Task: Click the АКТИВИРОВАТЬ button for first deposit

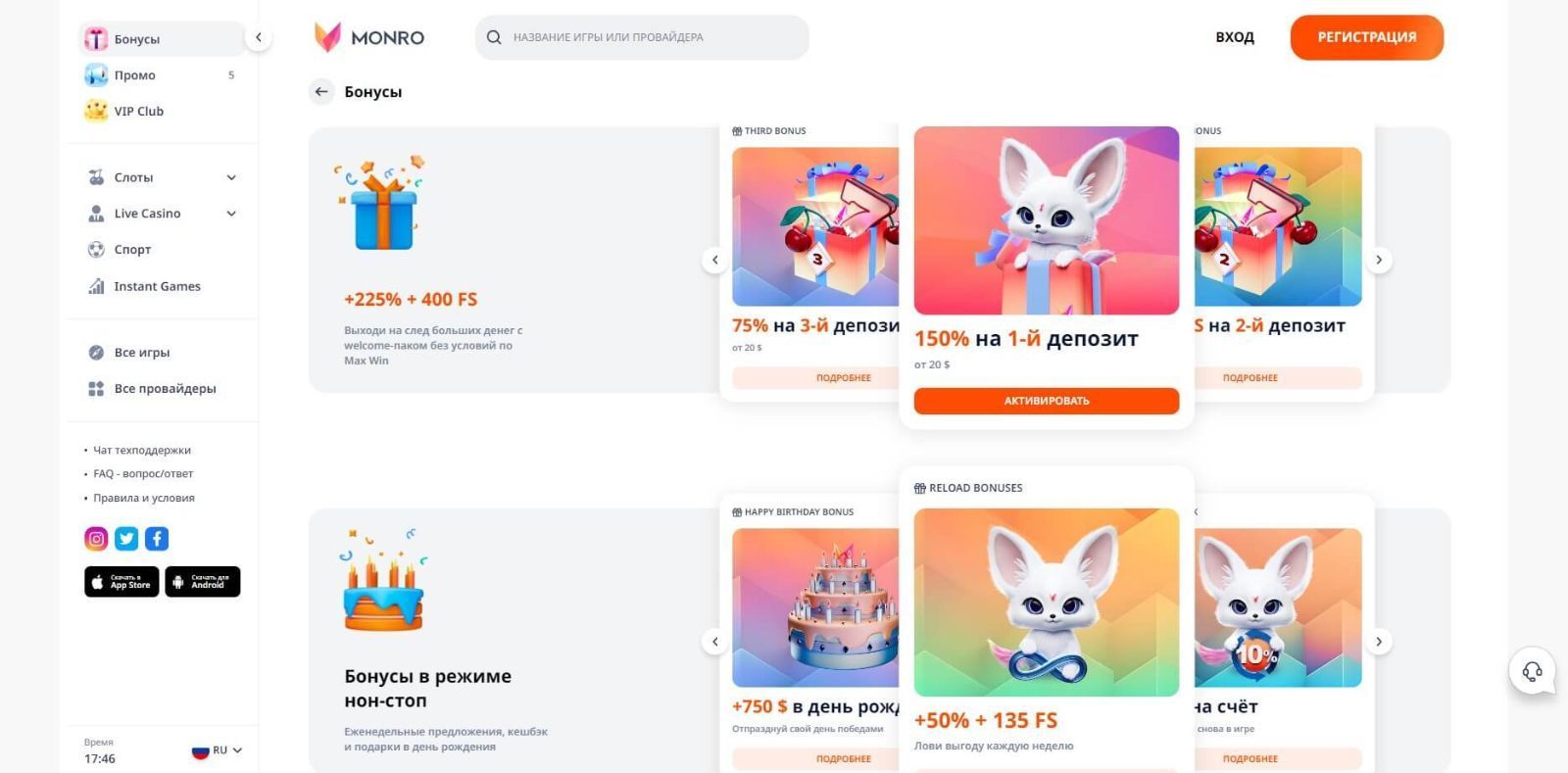Action: point(1046,401)
